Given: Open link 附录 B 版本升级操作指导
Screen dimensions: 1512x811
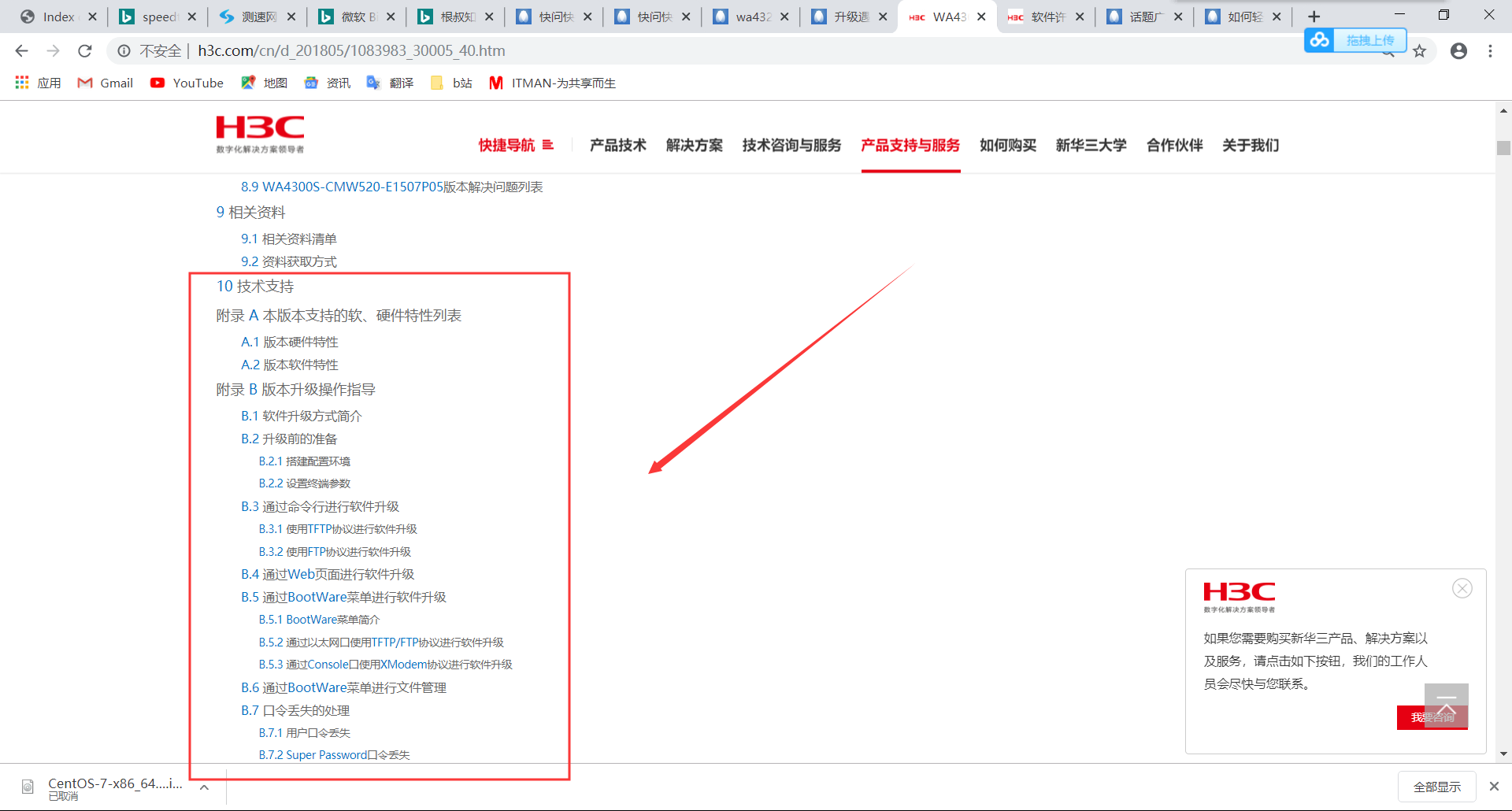Looking at the screenshot, I should [x=296, y=390].
